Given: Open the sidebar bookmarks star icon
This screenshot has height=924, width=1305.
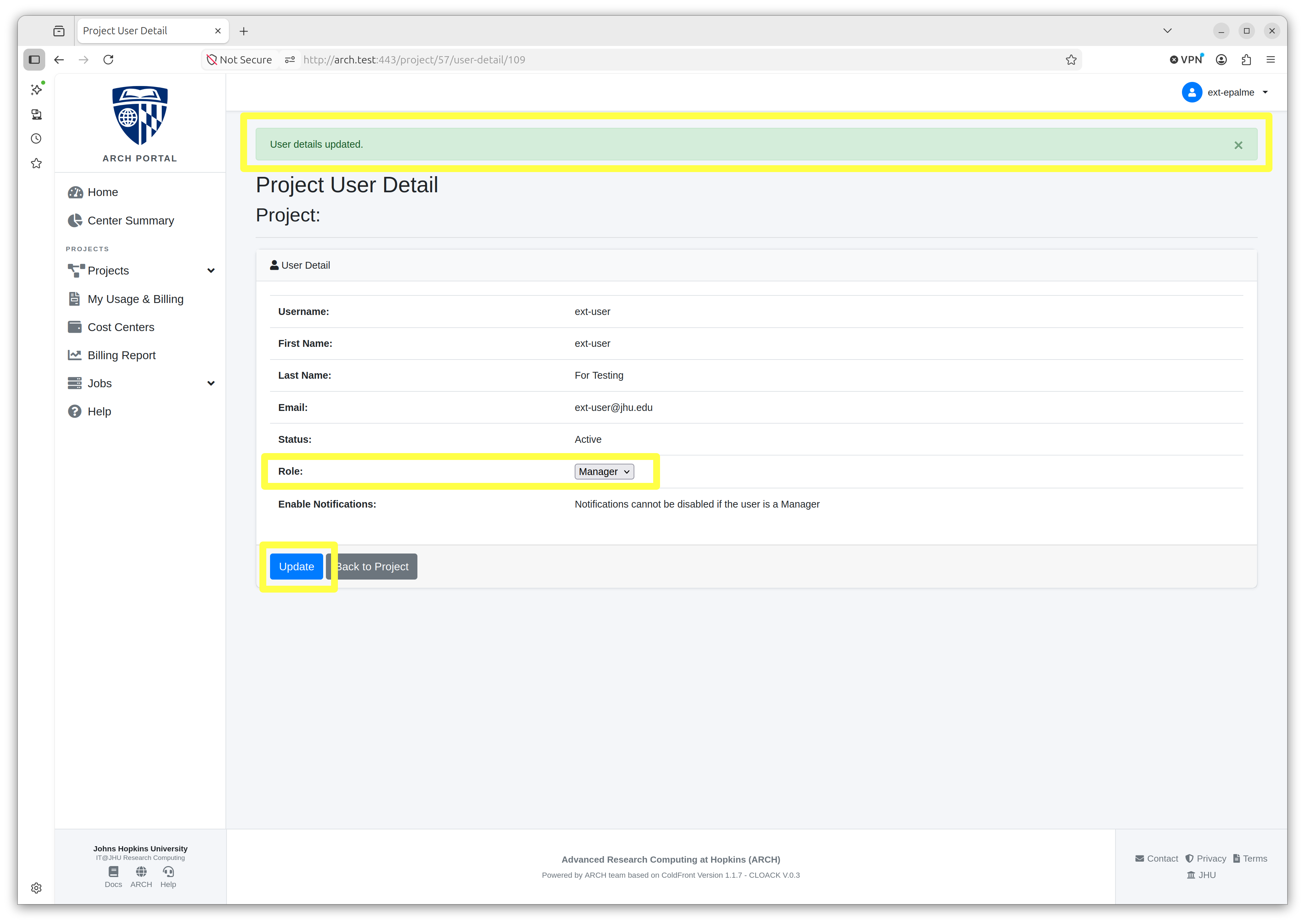Looking at the screenshot, I should pyautogui.click(x=36, y=164).
